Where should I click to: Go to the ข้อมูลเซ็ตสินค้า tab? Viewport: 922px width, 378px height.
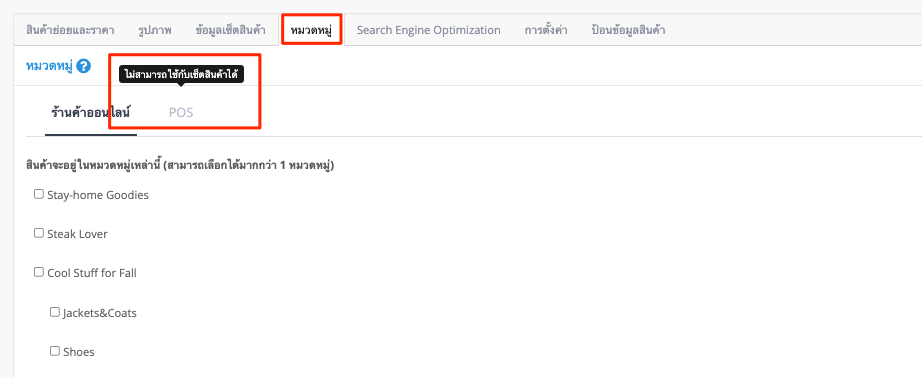point(230,30)
